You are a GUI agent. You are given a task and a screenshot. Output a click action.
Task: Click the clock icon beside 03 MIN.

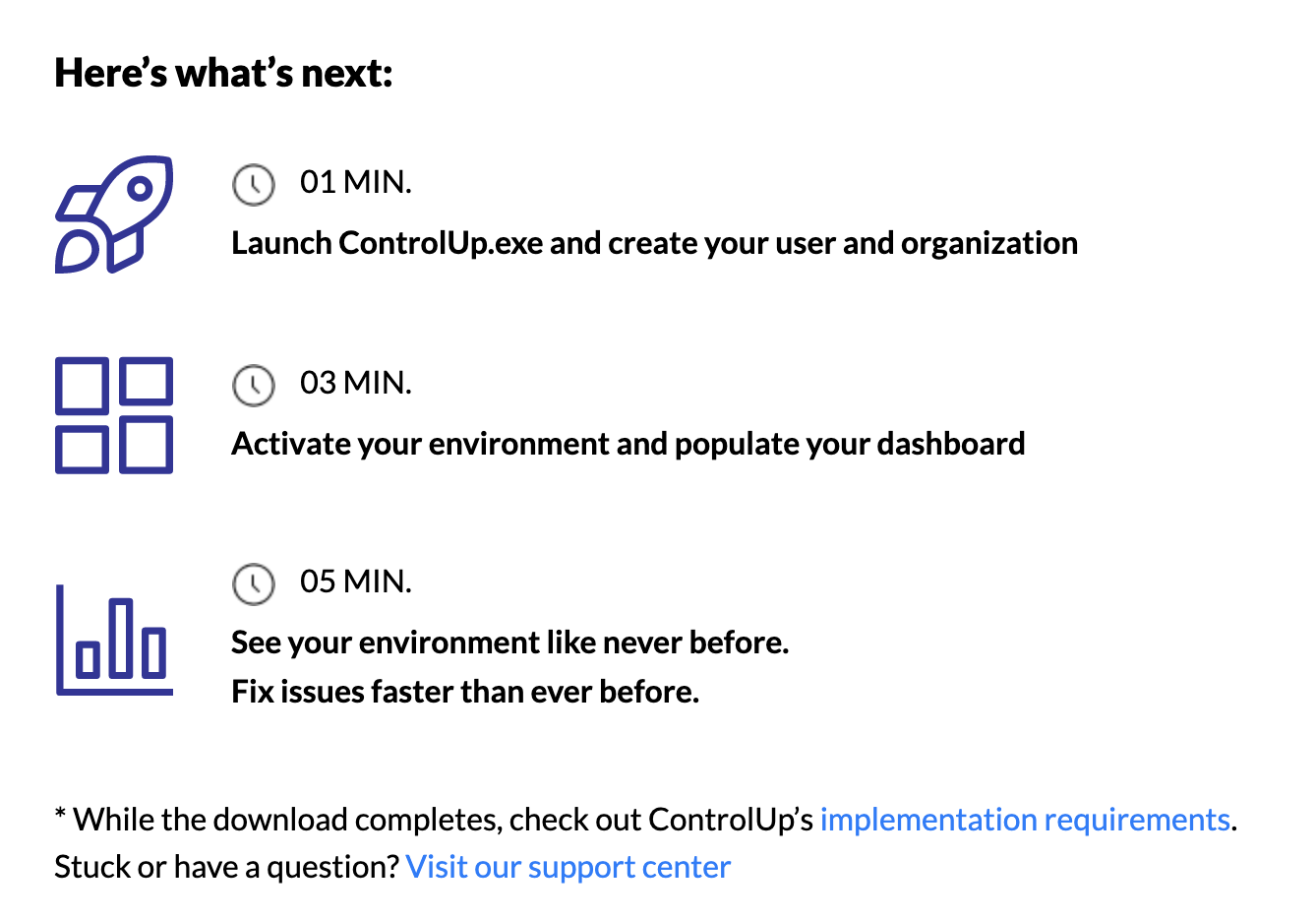point(254,385)
